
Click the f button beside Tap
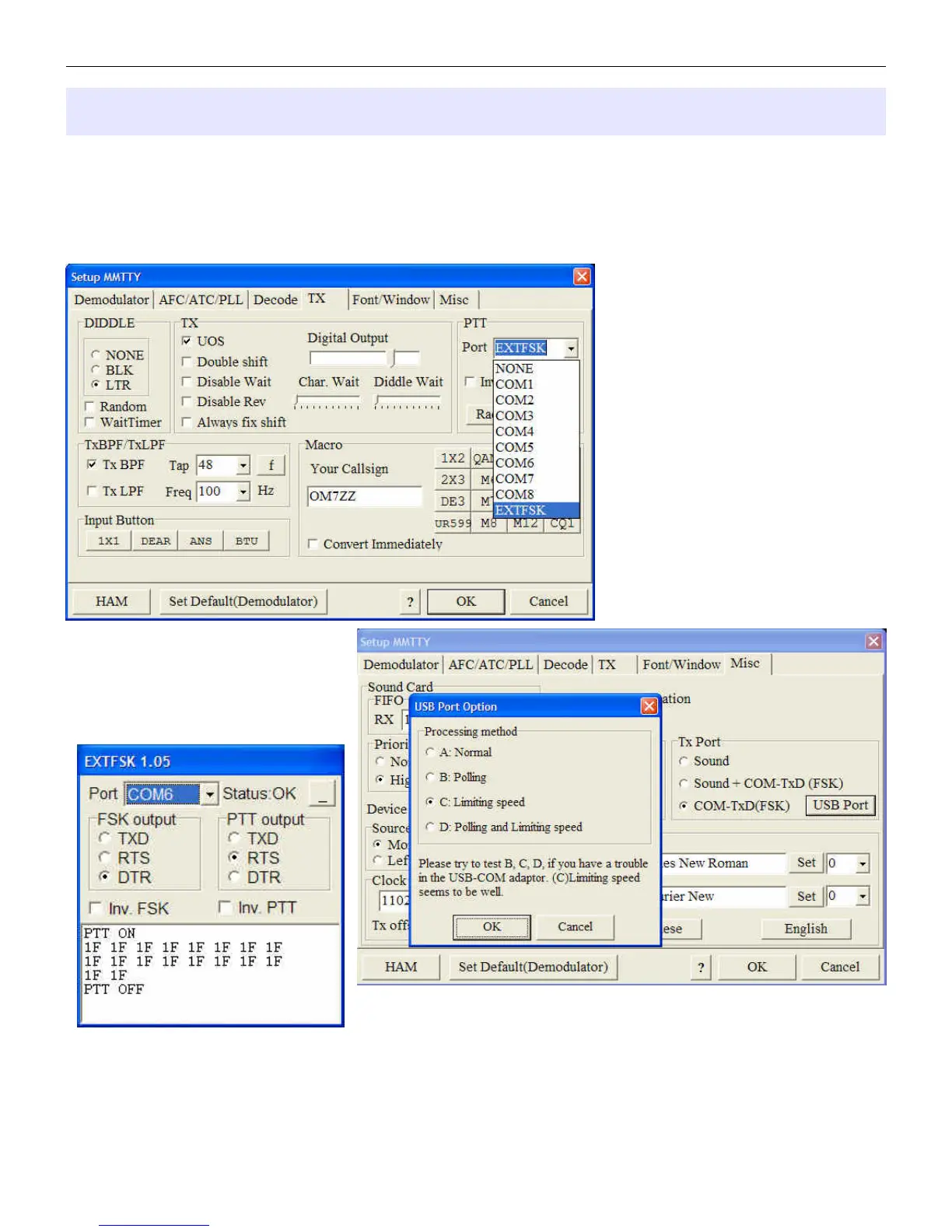click(271, 465)
